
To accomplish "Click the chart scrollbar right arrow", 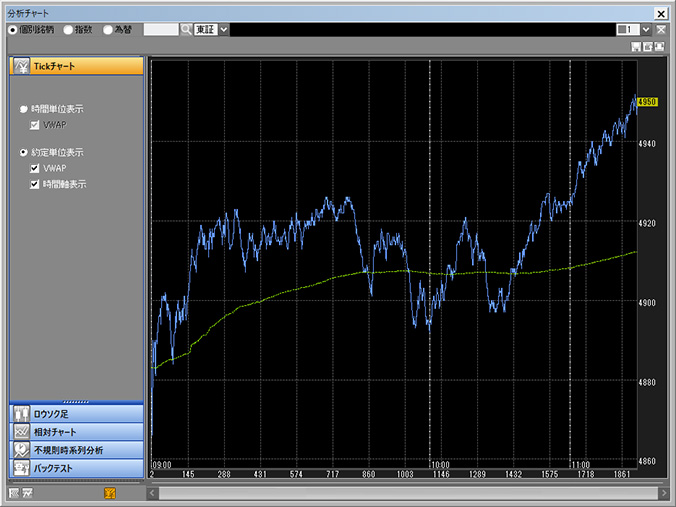I will (x=664, y=493).
